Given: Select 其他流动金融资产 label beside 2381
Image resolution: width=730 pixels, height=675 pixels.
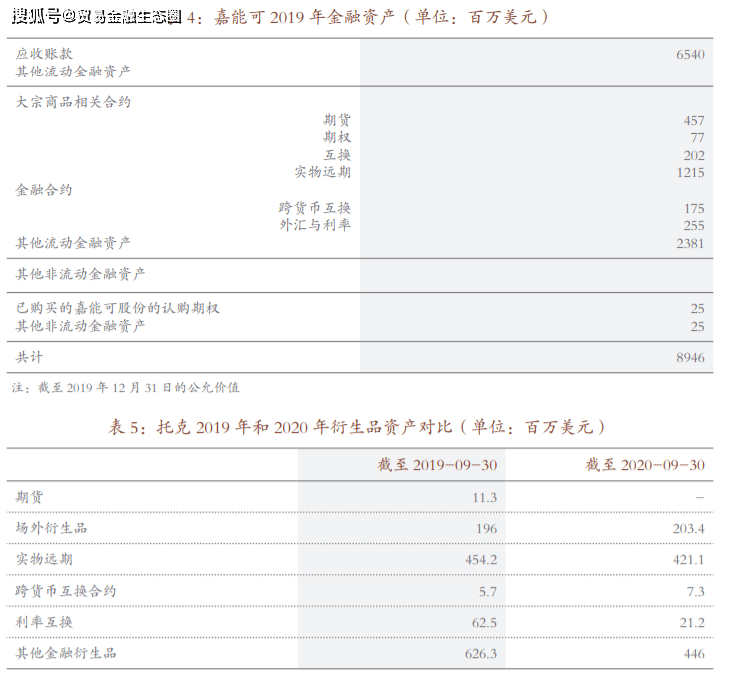Looking at the screenshot, I should 73,243.
